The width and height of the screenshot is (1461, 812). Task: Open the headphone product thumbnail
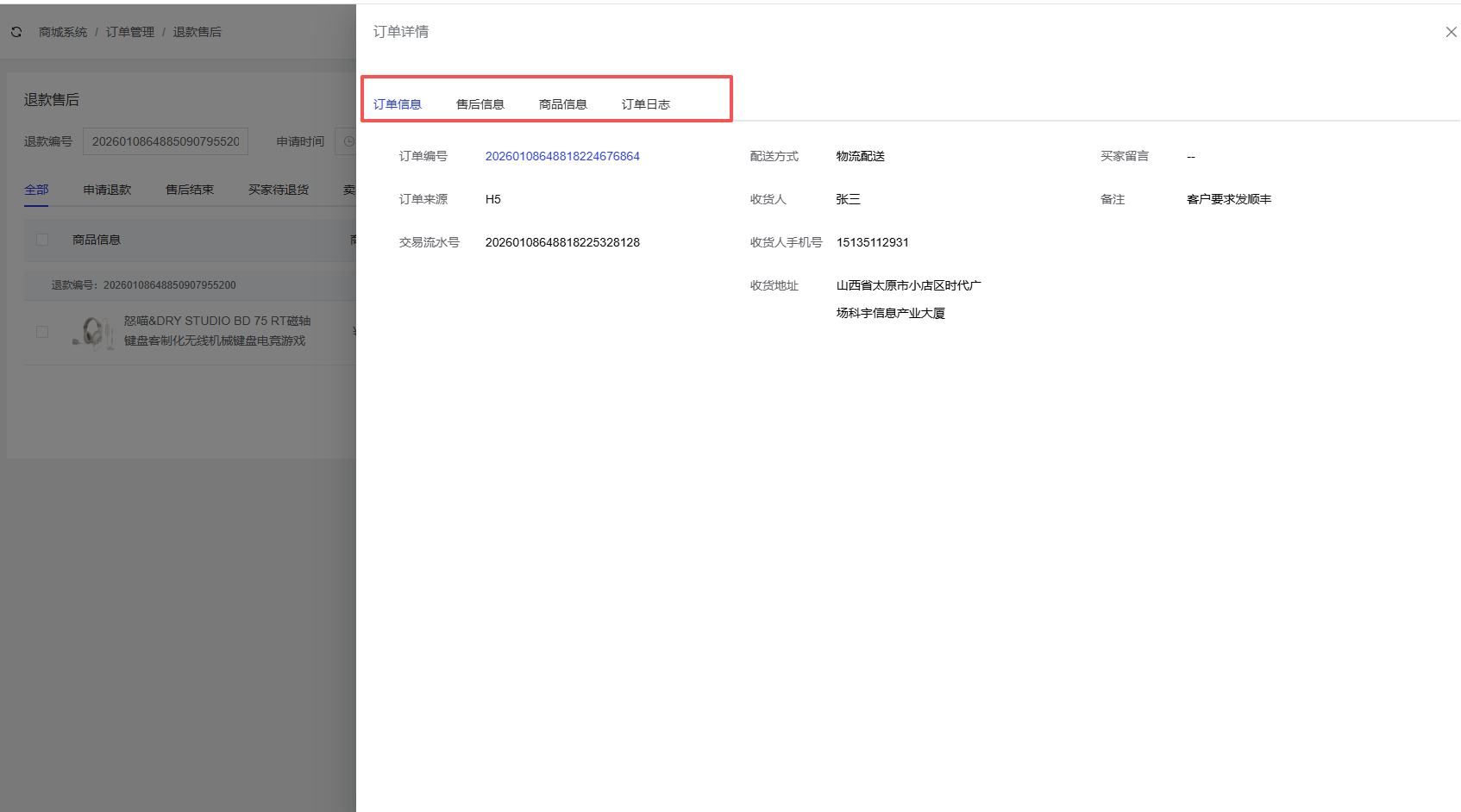click(92, 332)
